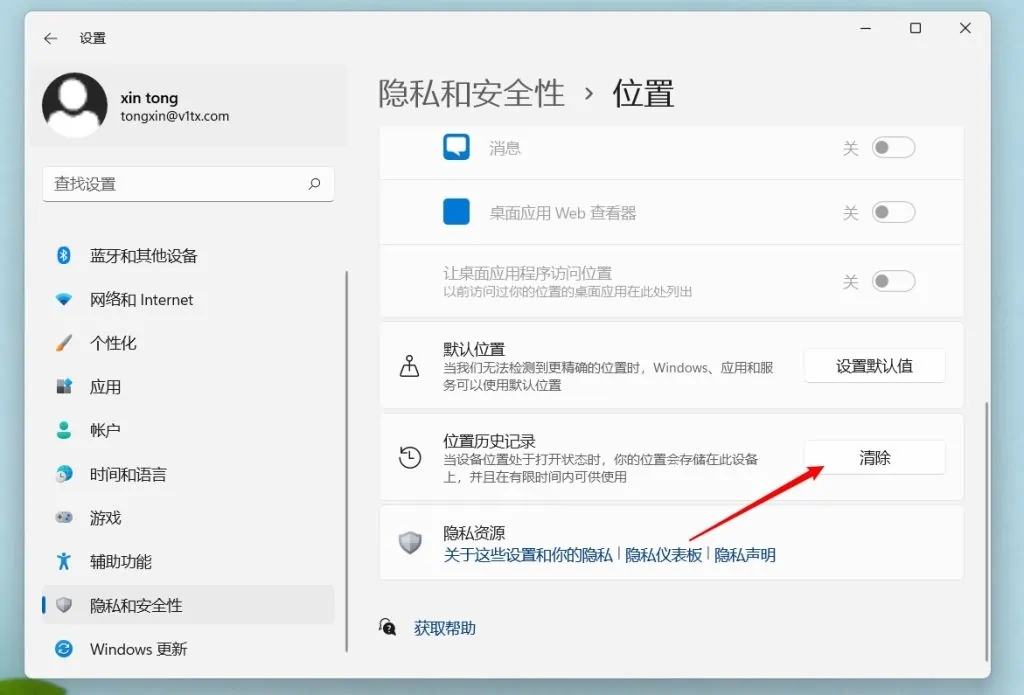Open the 隐私仪表板 link
Screen dimensions: 1024x695
tap(663, 555)
